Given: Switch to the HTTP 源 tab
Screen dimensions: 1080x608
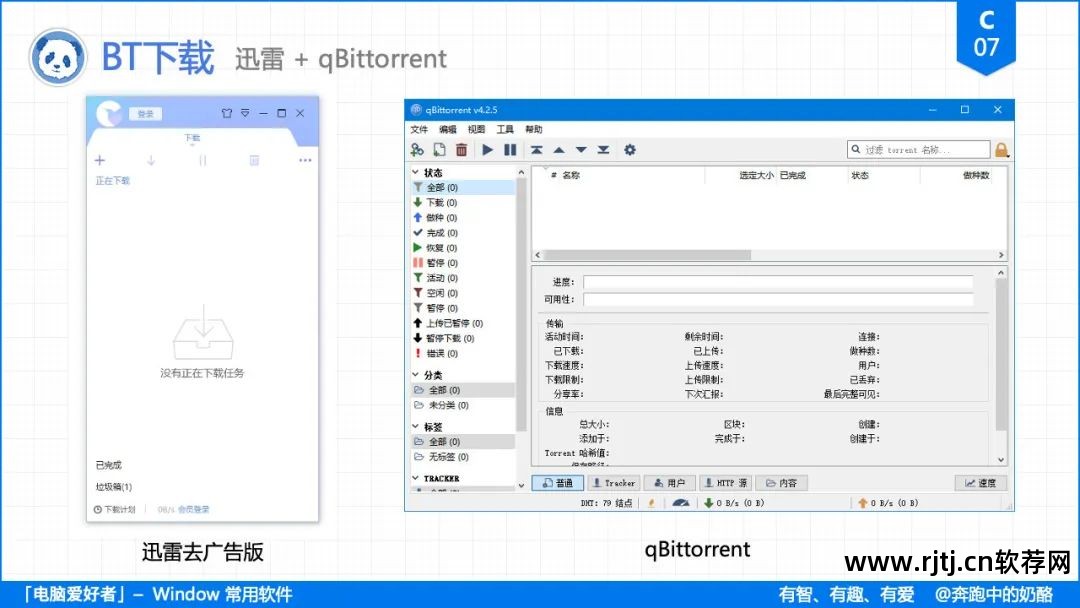Looking at the screenshot, I should [x=726, y=483].
